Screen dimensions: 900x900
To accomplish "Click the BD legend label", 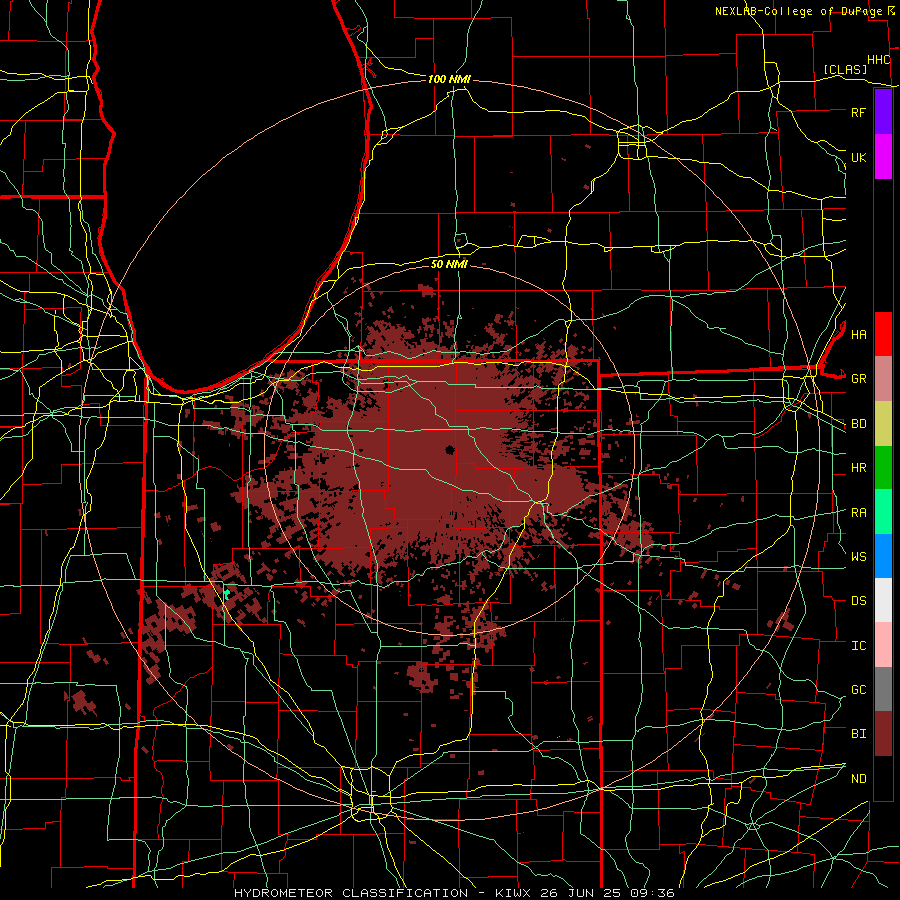I will tap(858, 424).
